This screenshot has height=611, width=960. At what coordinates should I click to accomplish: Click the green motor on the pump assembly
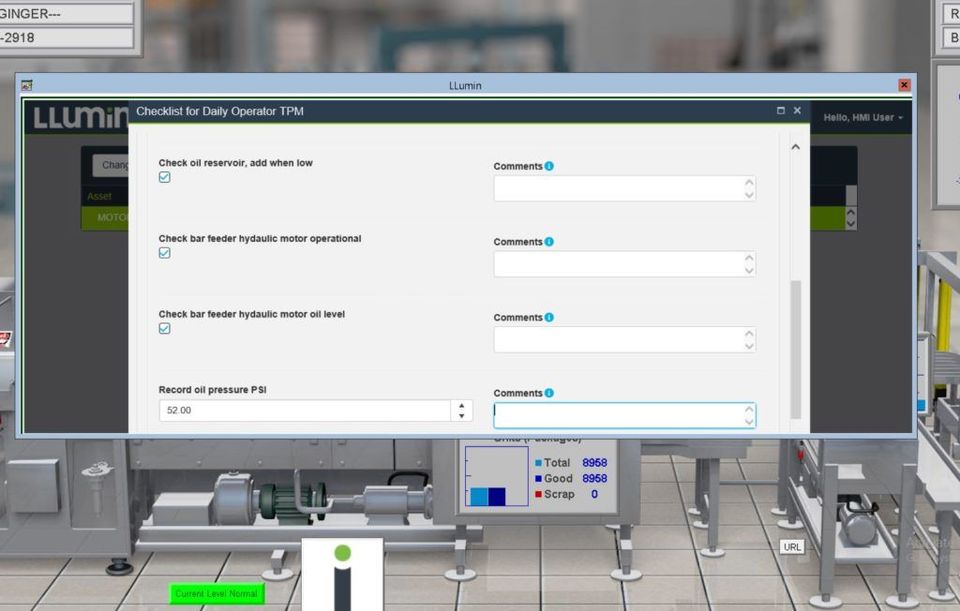coord(293,502)
